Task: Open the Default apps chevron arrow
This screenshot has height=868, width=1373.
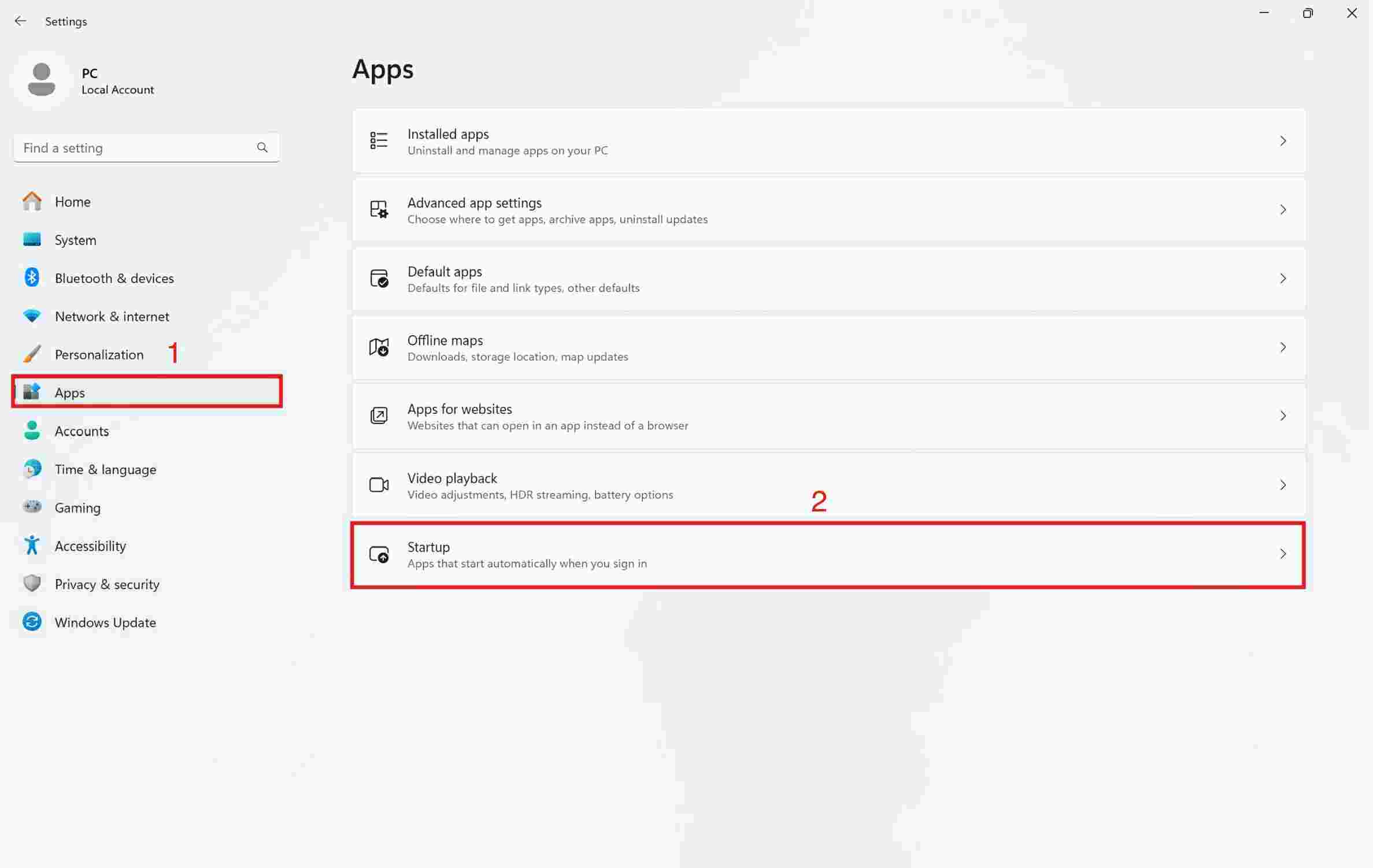Action: click(x=1282, y=278)
